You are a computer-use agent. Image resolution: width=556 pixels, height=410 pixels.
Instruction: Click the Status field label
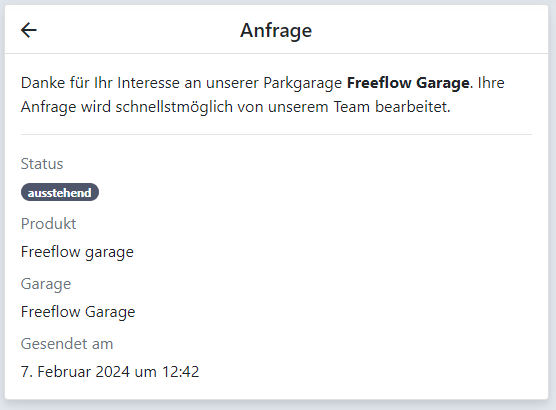42,164
